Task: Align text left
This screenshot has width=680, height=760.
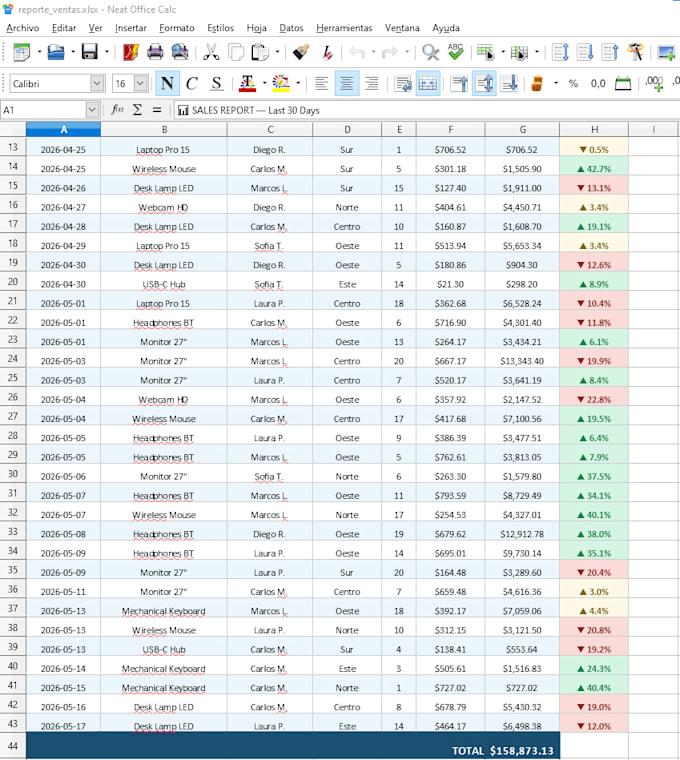Action: pos(321,83)
